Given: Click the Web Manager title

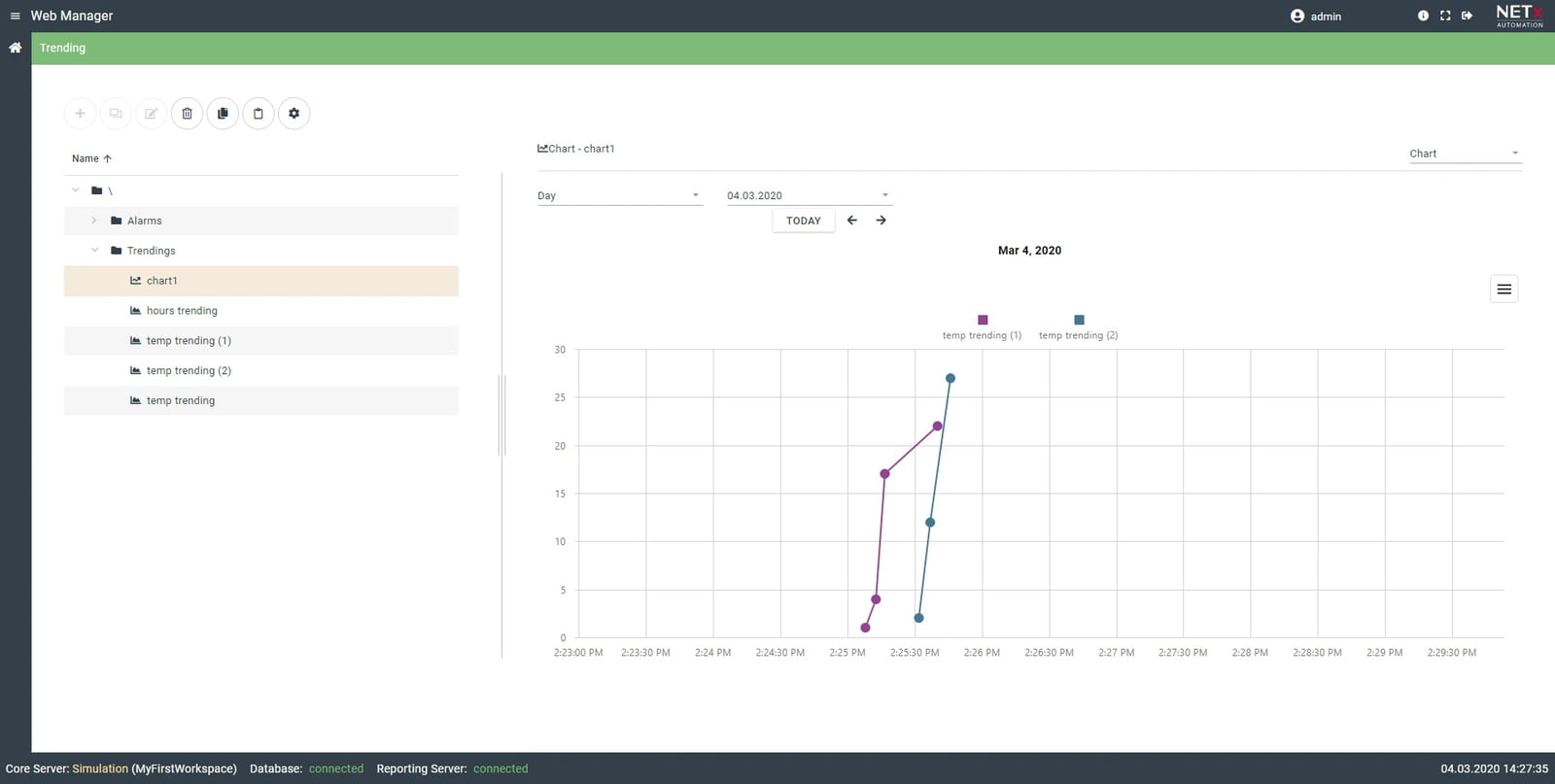Looking at the screenshot, I should (x=72, y=16).
